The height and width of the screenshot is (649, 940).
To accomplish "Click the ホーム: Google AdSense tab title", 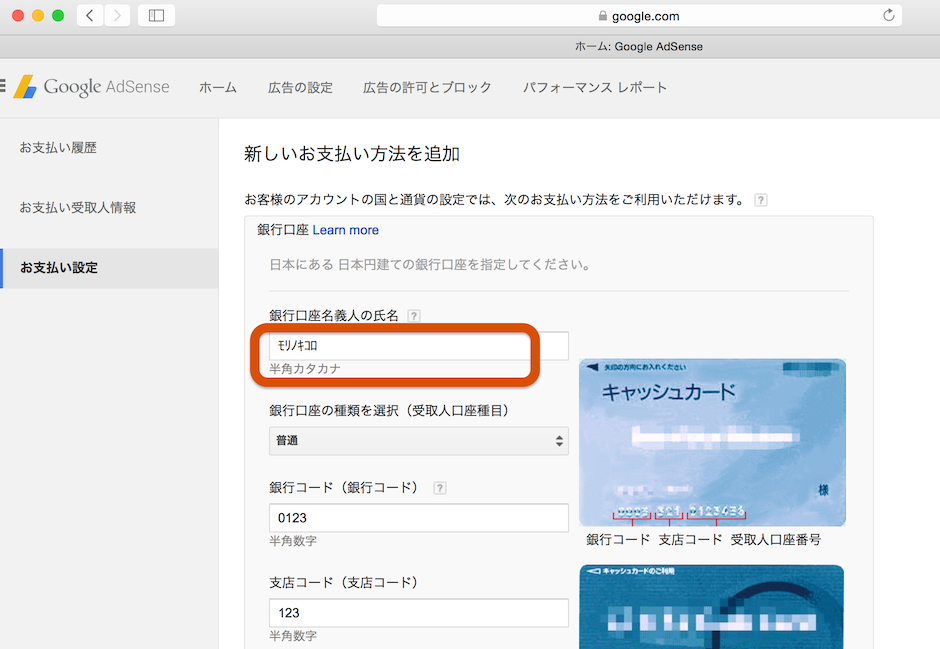I will coord(639,47).
